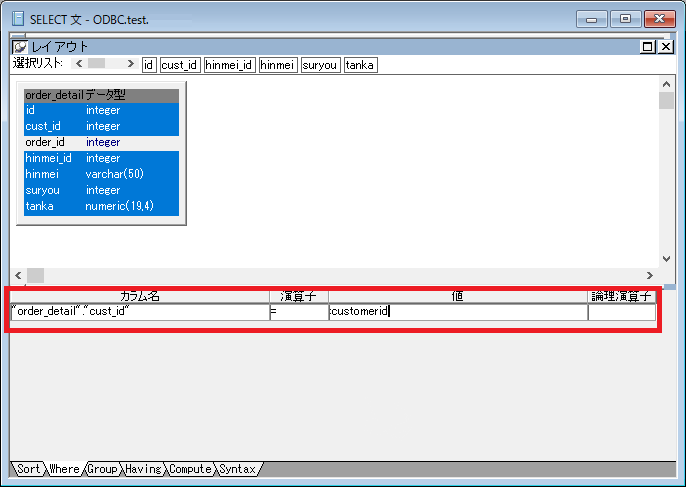Image resolution: width=686 pixels, height=487 pixels.
Task: Click the SELECT window document icon
Action: click(18, 18)
